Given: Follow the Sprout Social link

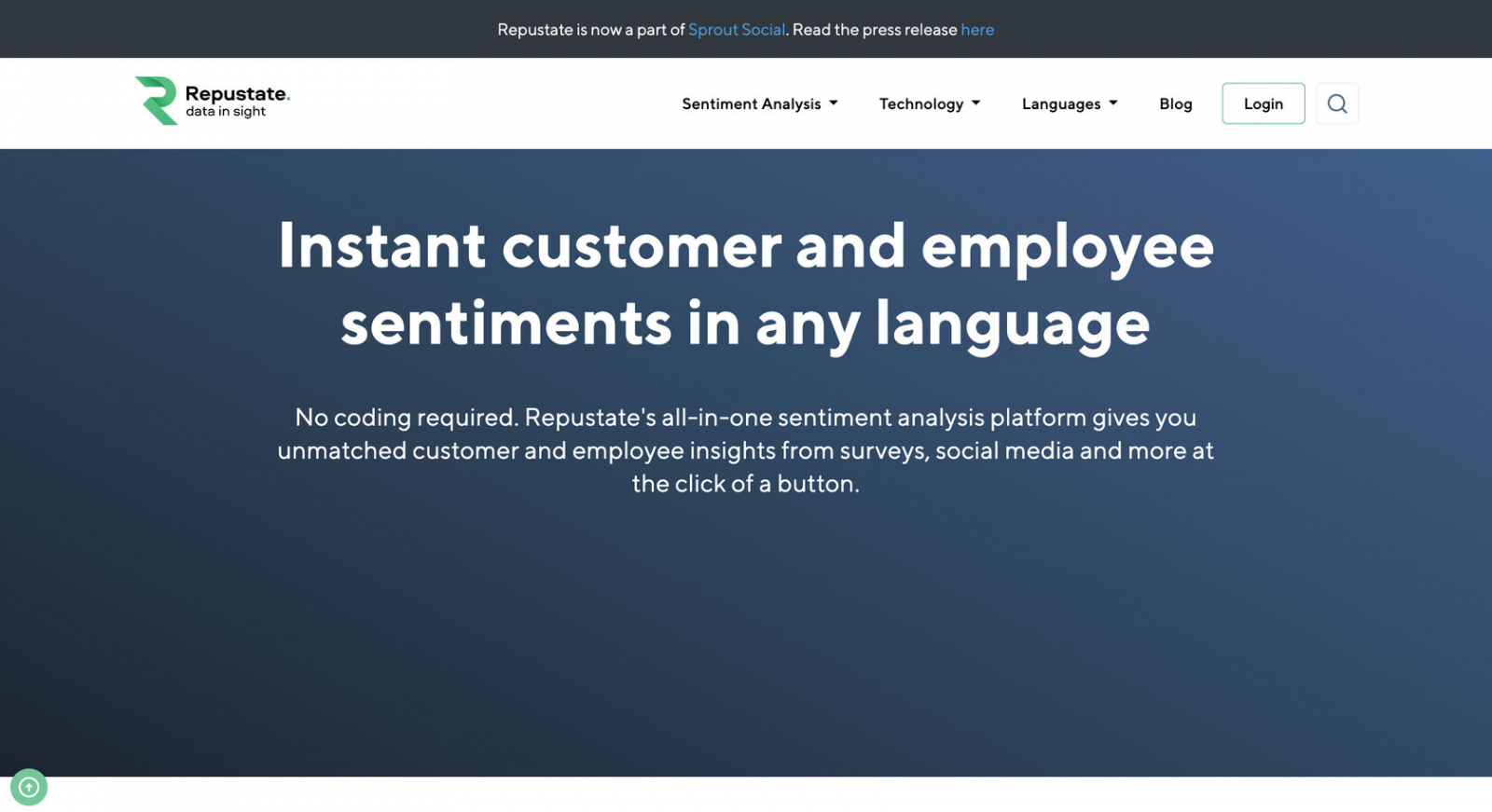Looking at the screenshot, I should click(x=736, y=30).
